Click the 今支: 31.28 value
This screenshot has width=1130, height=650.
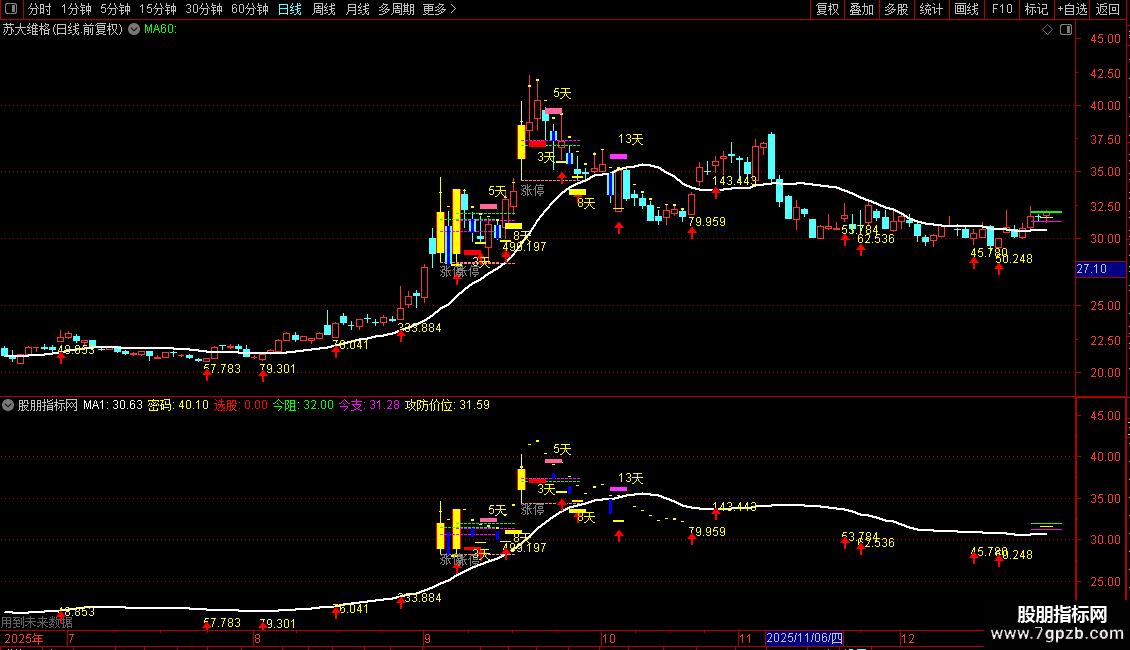pyautogui.click(x=369, y=406)
